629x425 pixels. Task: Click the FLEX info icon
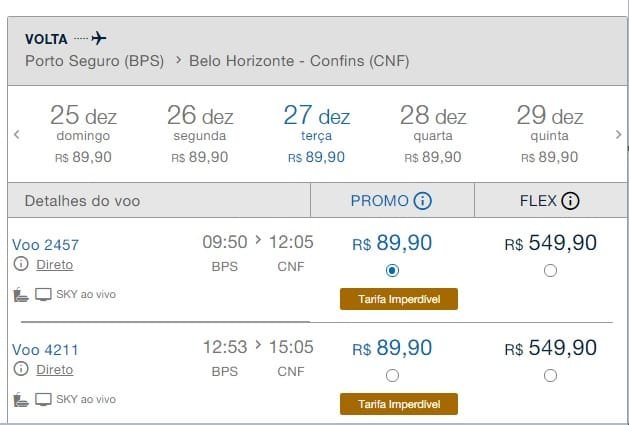pos(570,201)
